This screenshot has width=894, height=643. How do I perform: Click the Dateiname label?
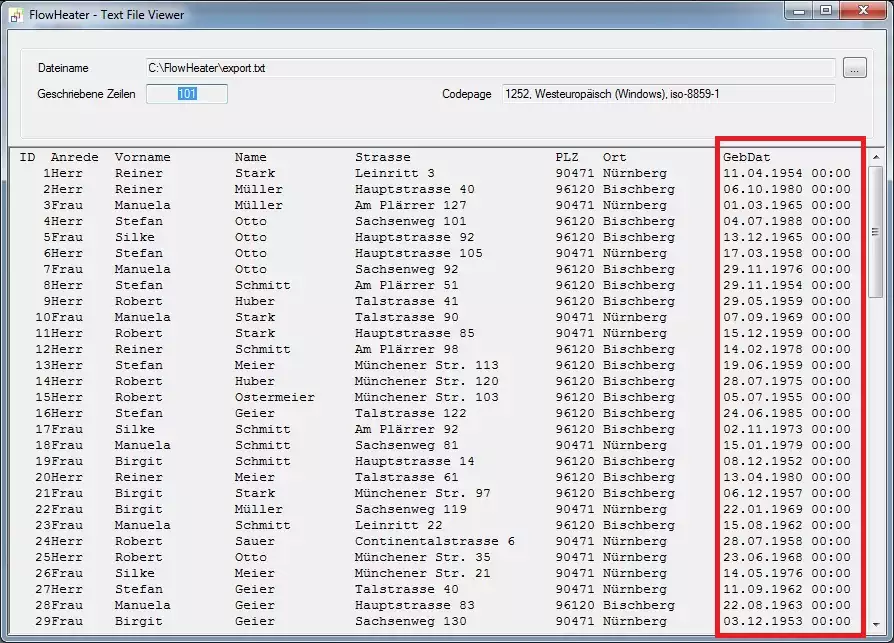[x=63, y=68]
